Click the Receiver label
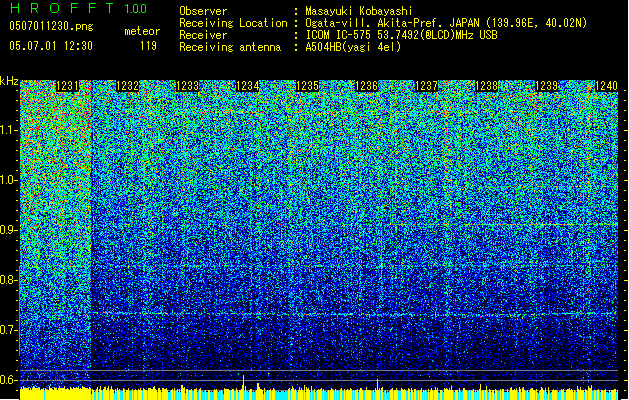Image resolution: width=629 pixels, height=400 pixels. (x=203, y=35)
